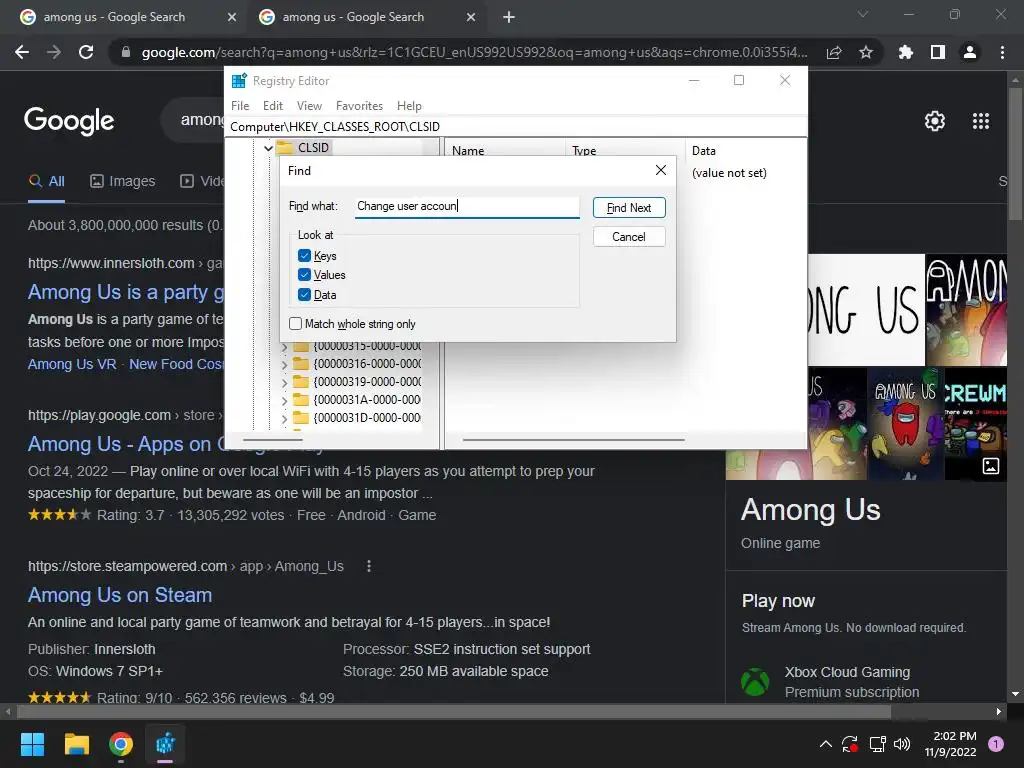Reload the Google search page
Image resolution: width=1024 pixels, height=768 pixels.
click(x=86, y=52)
